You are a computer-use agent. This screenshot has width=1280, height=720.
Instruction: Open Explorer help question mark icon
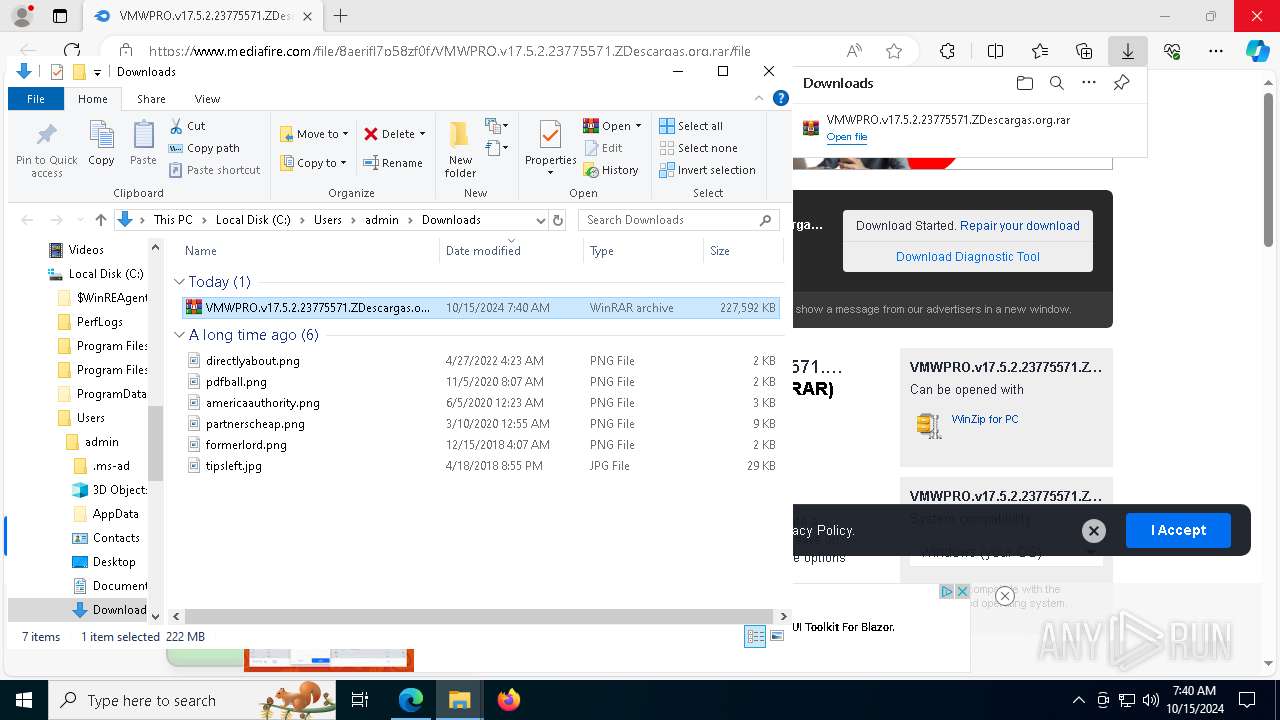point(782,98)
